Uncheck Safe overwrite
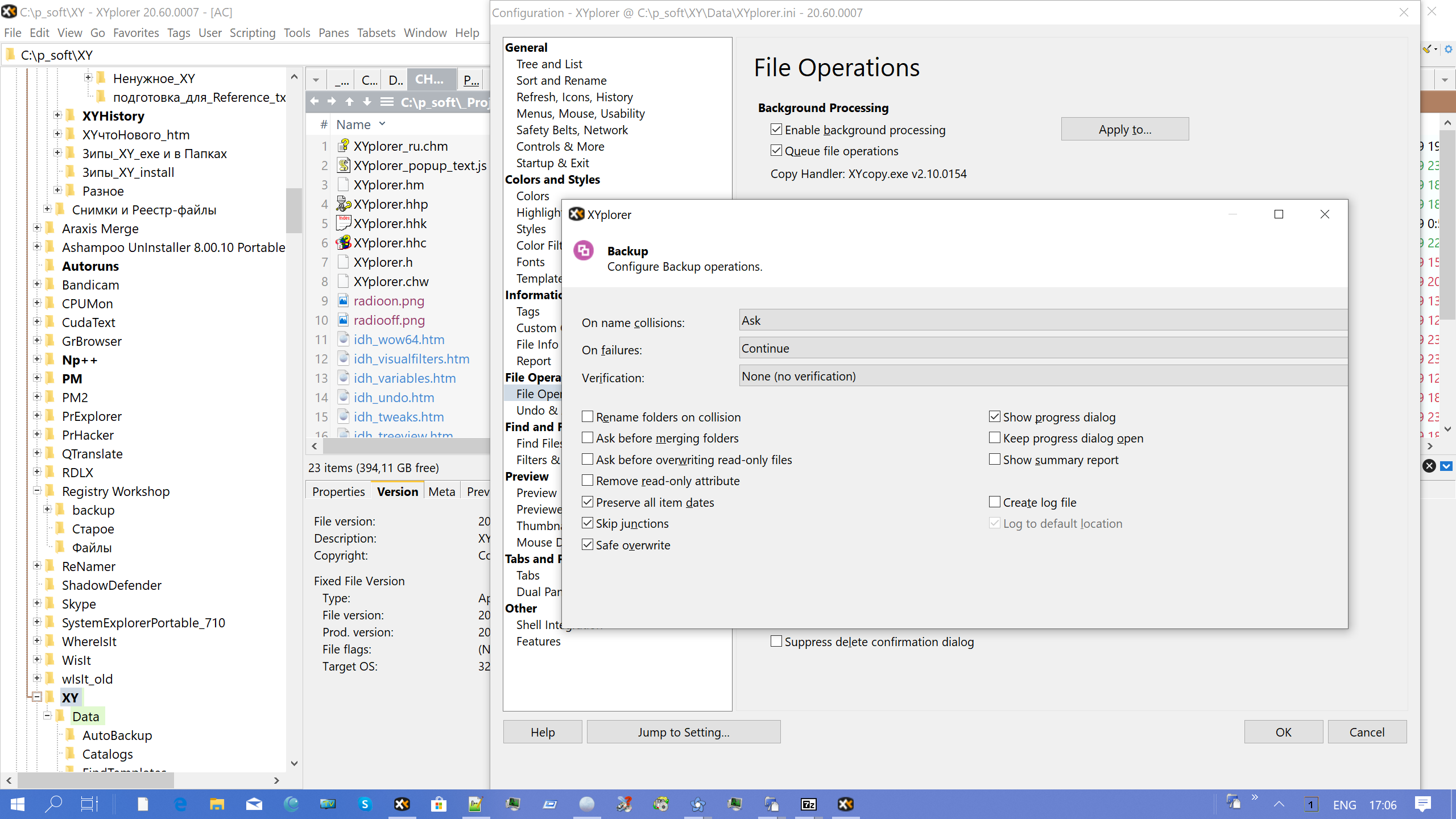This screenshot has height=819, width=1456. point(588,545)
